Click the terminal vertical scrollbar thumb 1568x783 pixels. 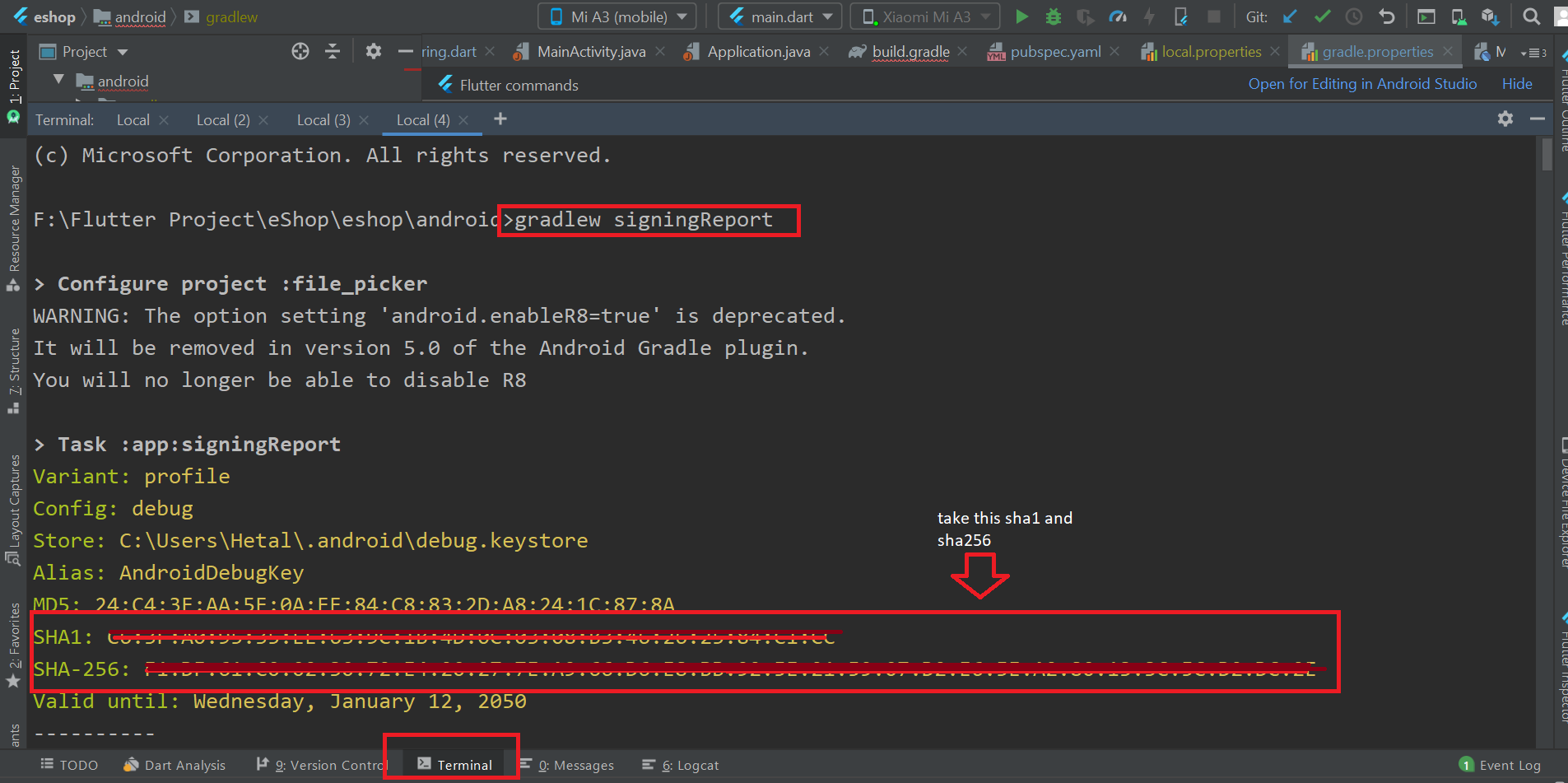click(x=1547, y=154)
